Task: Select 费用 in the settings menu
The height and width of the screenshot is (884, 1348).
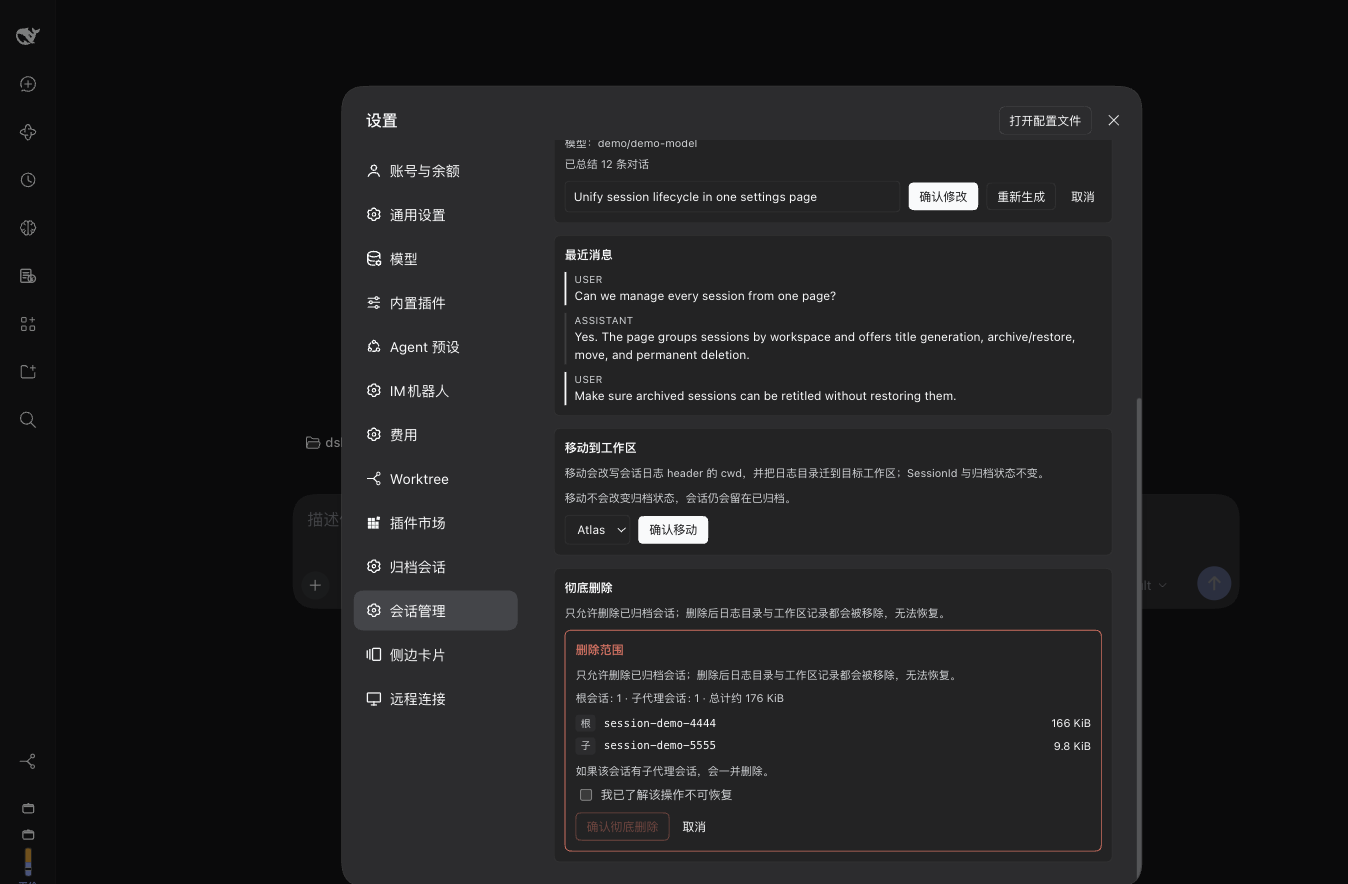Action: 436,435
